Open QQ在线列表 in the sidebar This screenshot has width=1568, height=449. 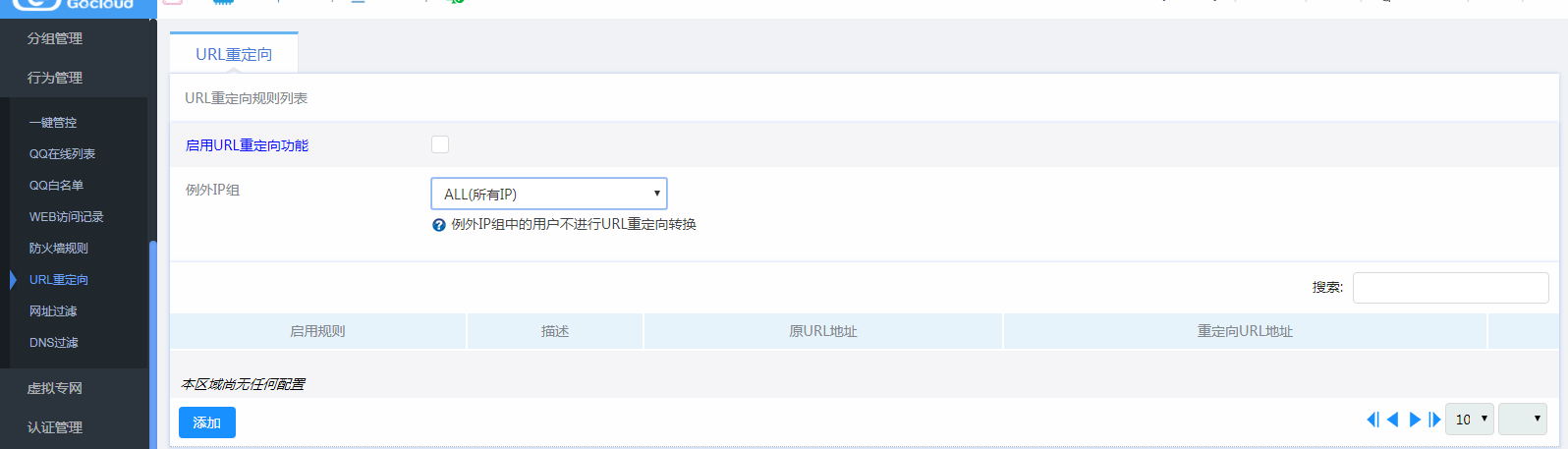point(62,154)
